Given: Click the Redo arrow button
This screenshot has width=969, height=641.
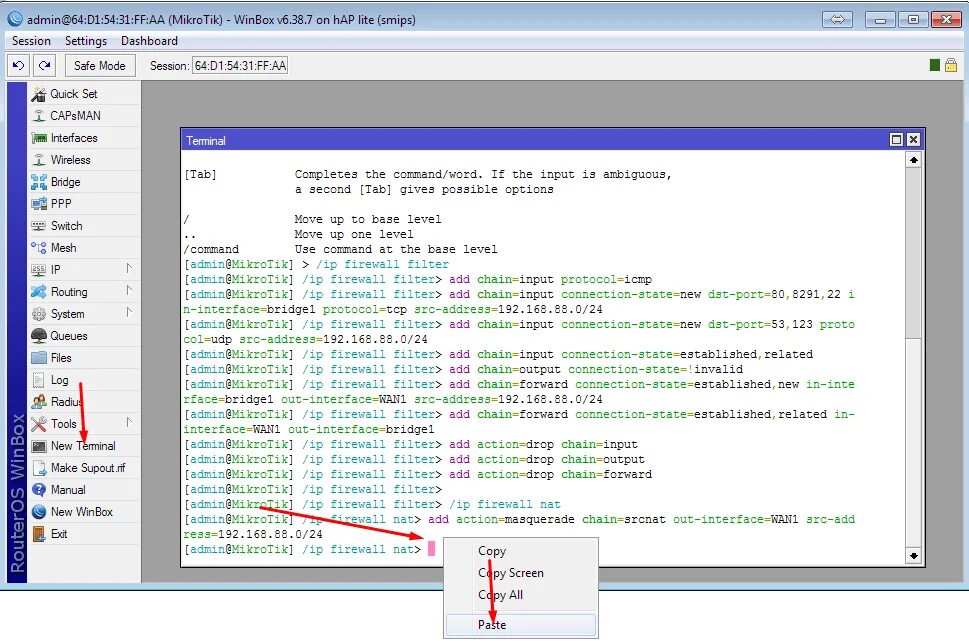Looking at the screenshot, I should coord(44,66).
